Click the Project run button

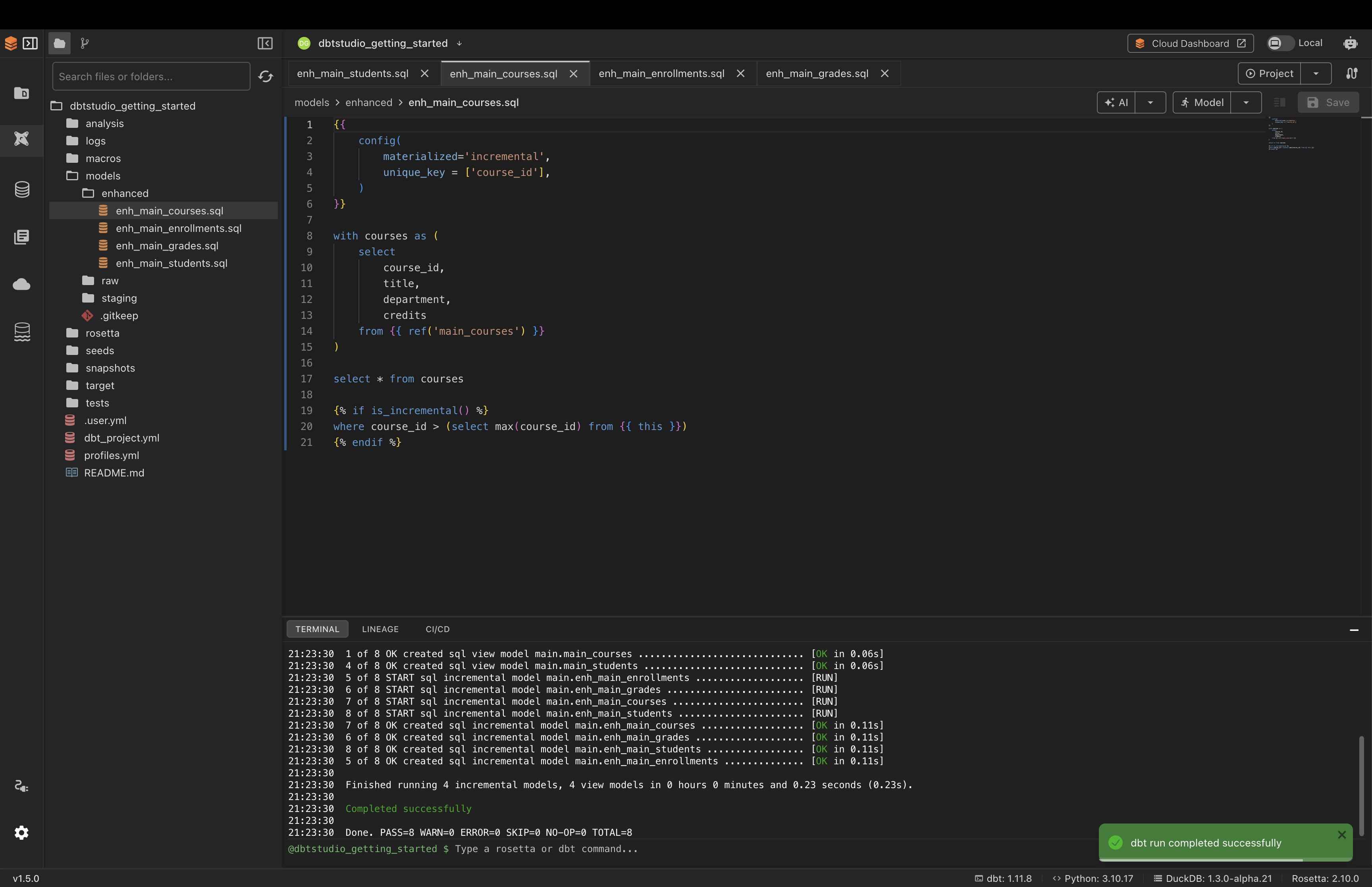(x=1269, y=74)
